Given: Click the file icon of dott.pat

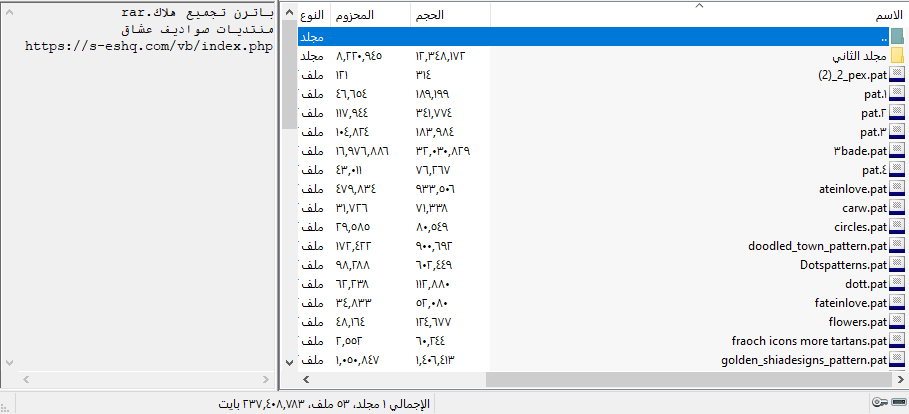Looking at the screenshot, I should pyautogui.click(x=897, y=284).
